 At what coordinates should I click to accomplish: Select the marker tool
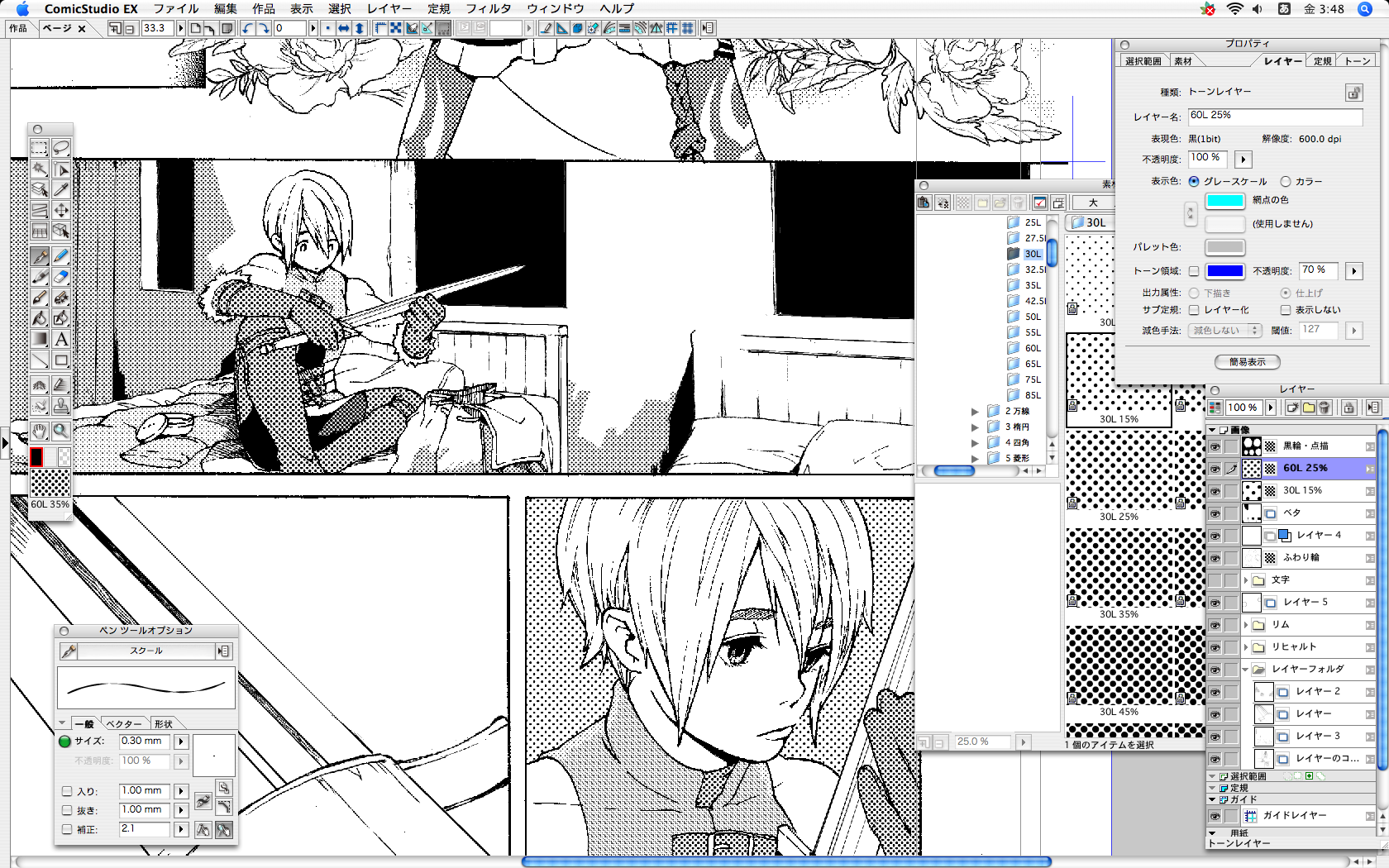39,277
